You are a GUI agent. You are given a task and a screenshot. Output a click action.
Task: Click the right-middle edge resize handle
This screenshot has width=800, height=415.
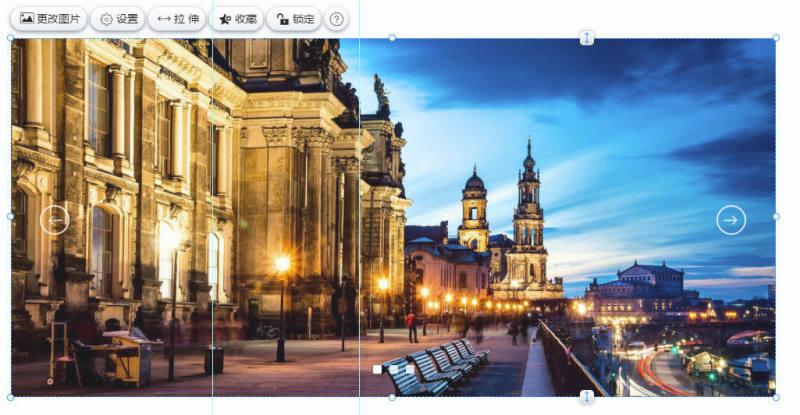tap(776, 216)
